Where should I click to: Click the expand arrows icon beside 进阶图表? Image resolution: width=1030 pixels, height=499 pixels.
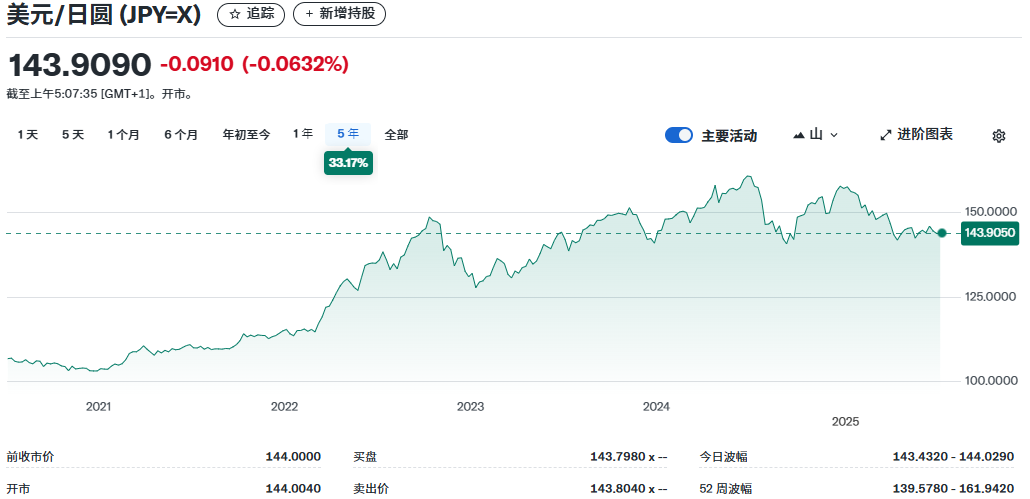885,135
